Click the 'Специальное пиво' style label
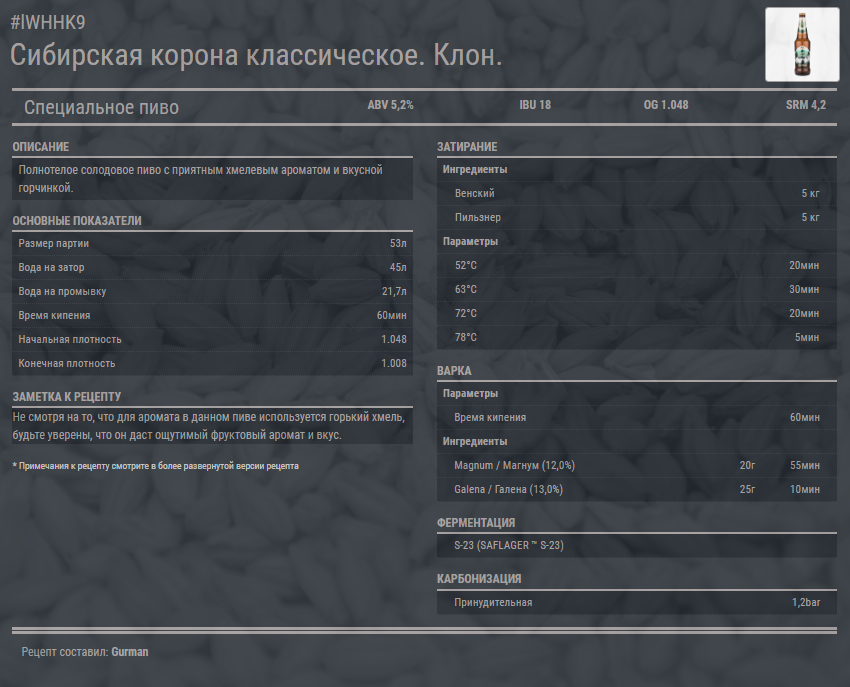 101,107
